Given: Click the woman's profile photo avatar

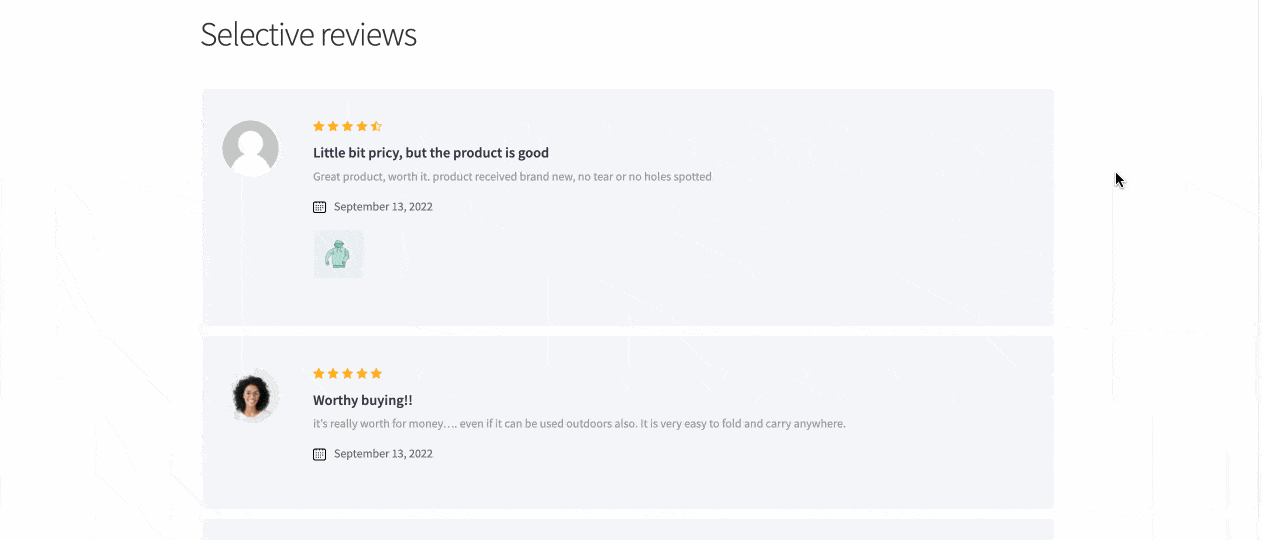Looking at the screenshot, I should pos(252,396).
